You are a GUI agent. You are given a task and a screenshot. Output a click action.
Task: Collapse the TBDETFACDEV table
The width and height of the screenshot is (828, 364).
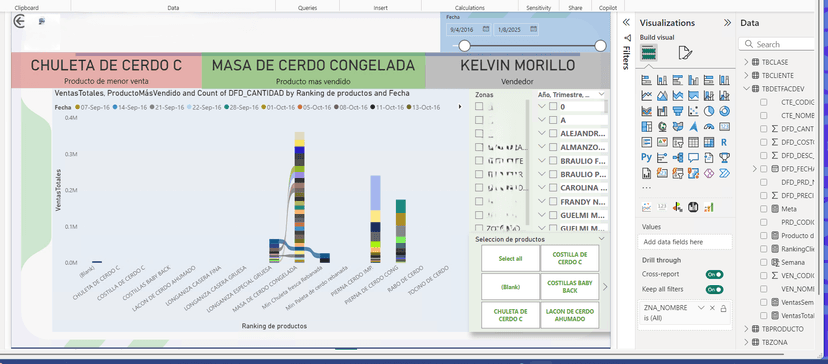(746, 89)
